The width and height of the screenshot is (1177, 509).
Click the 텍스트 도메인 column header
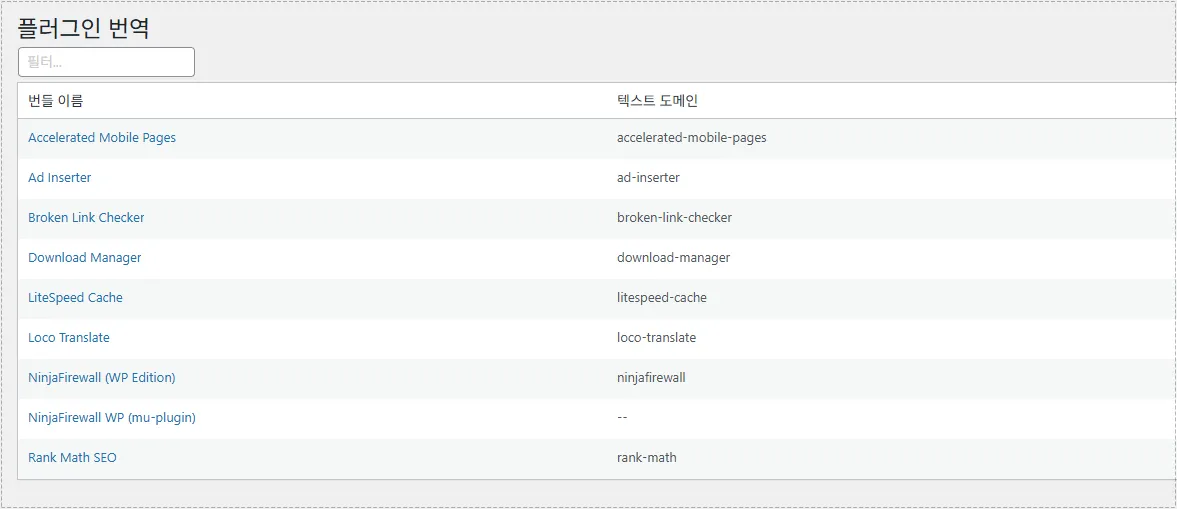(657, 101)
